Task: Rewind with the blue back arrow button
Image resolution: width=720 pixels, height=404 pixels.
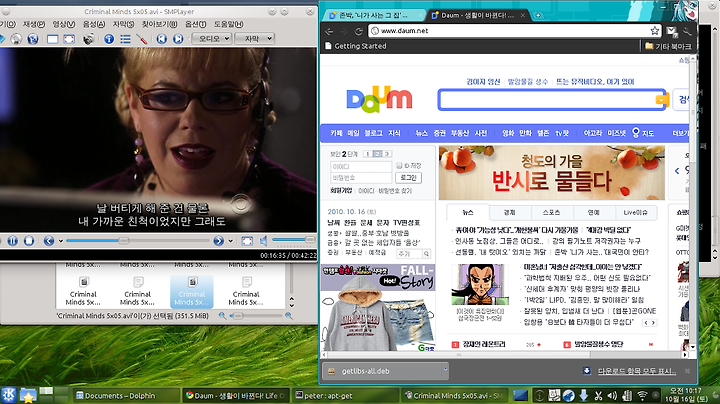Action: [49, 241]
